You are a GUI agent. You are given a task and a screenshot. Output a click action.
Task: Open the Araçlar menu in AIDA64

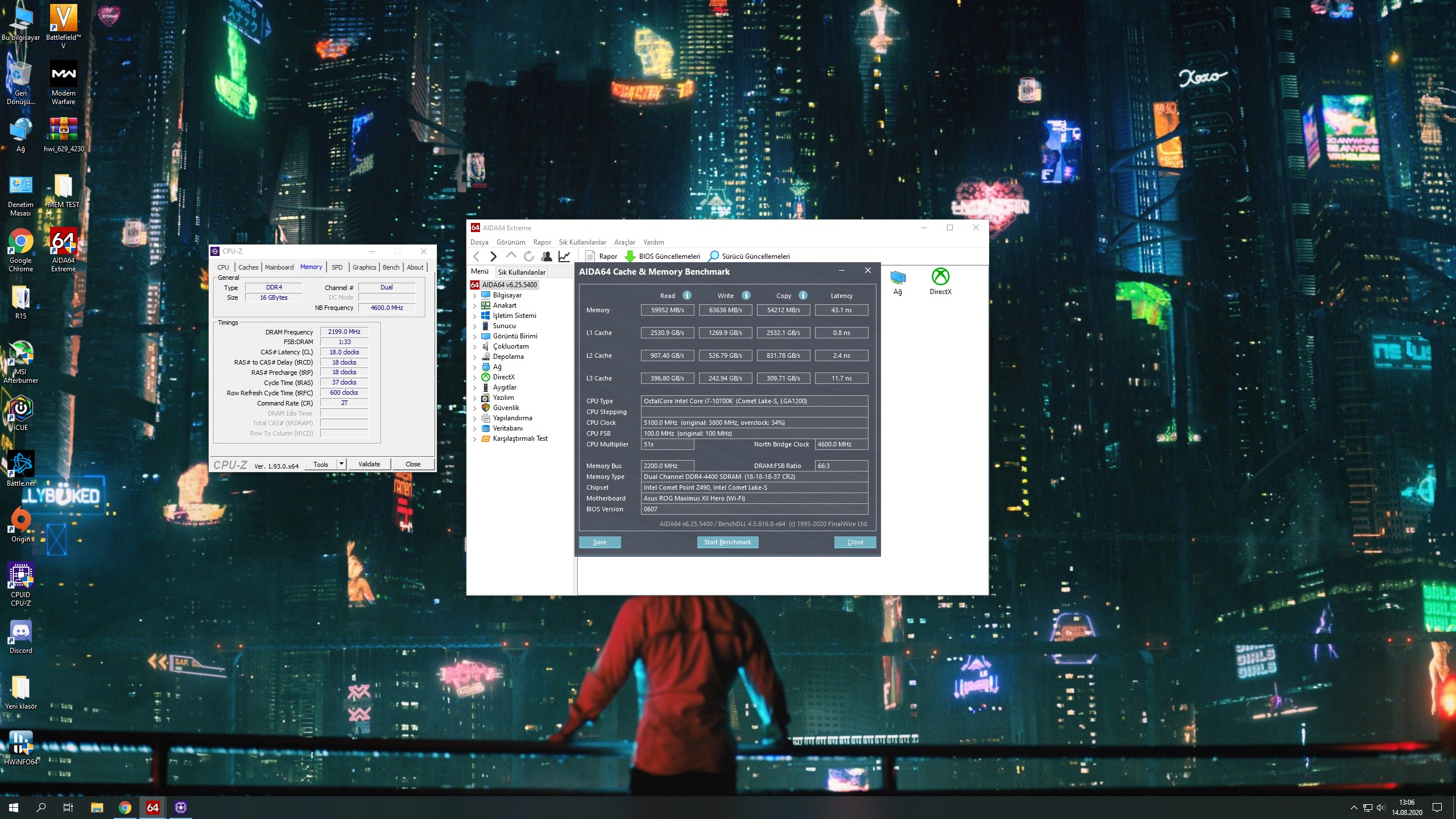(624, 242)
